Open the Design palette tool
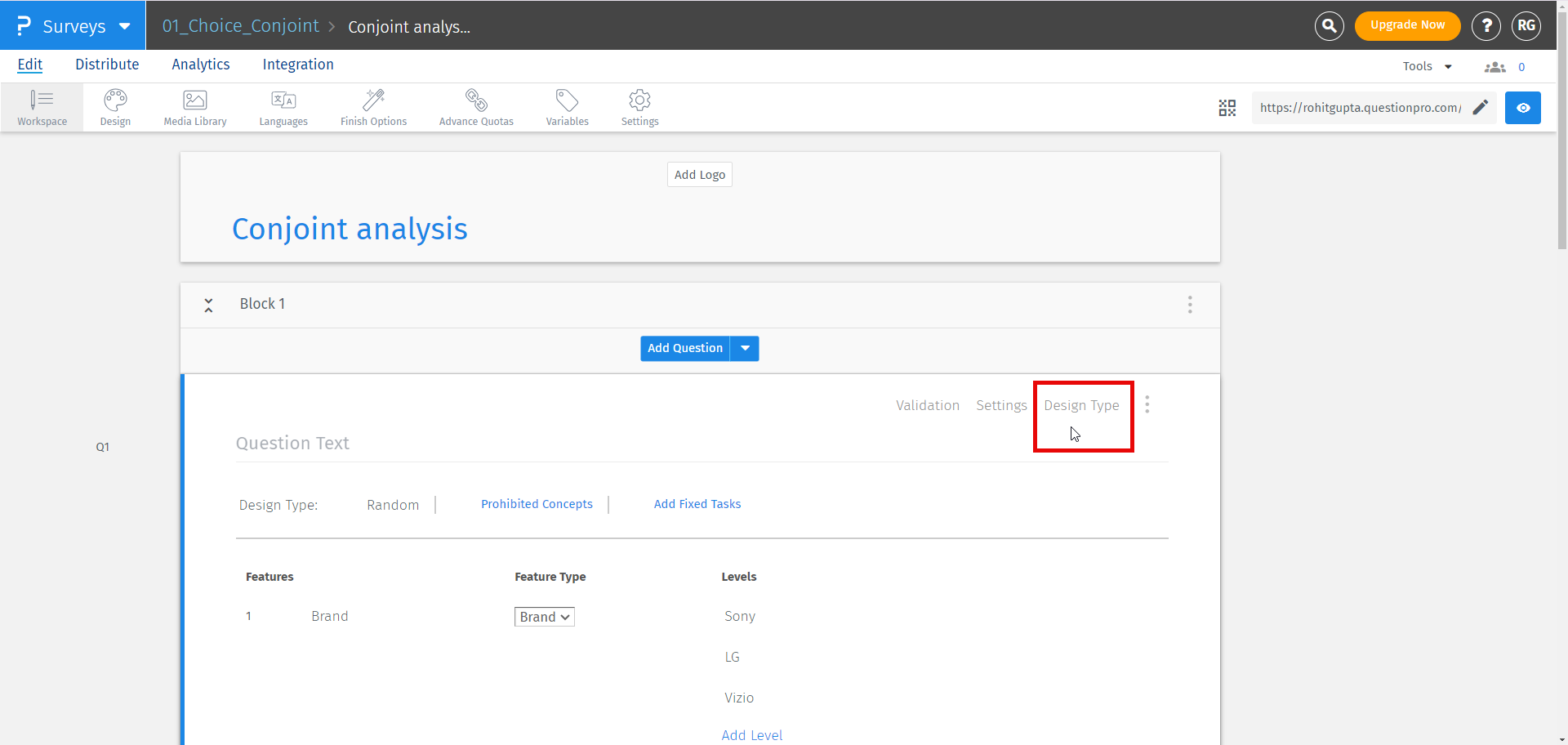 (x=115, y=108)
